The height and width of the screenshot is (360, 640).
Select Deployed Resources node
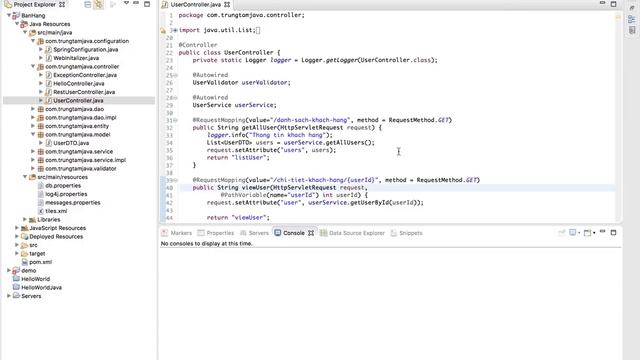tap(56, 237)
